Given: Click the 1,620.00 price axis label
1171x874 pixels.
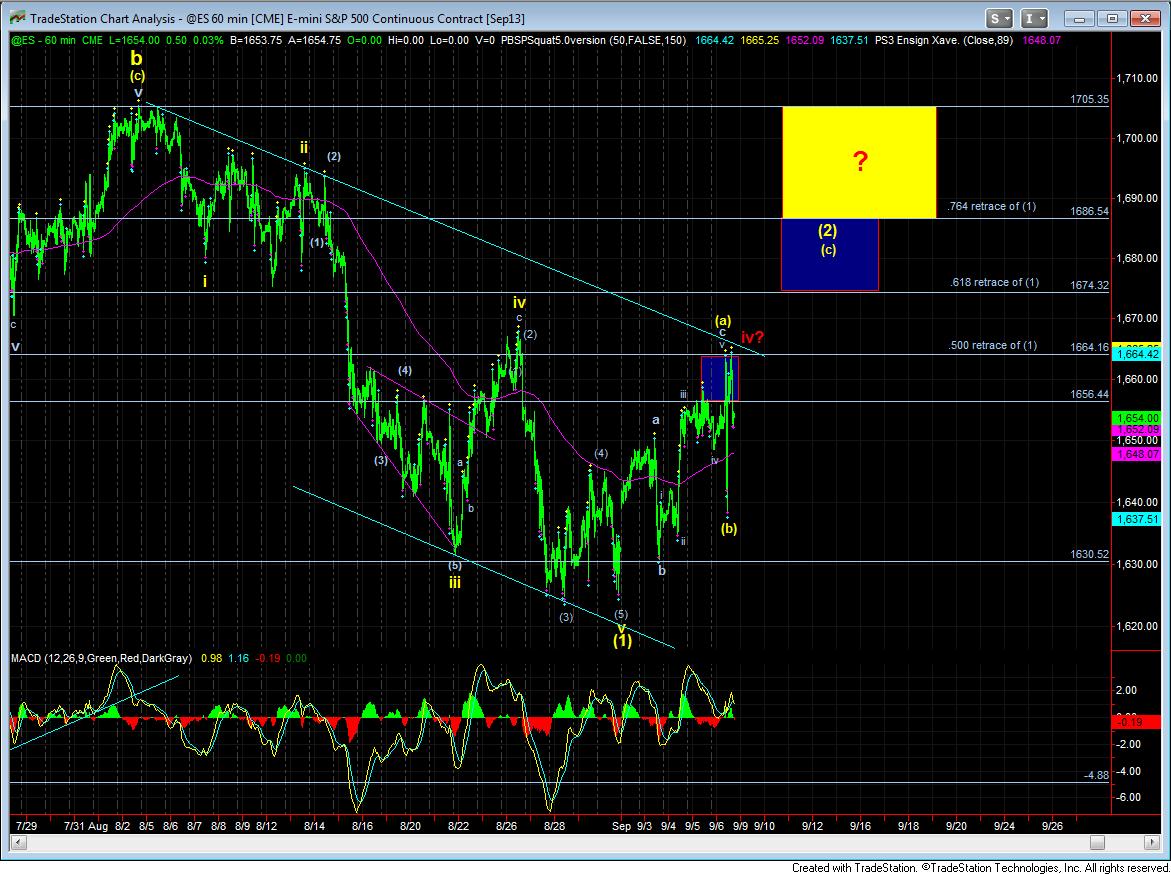Looking at the screenshot, I should pyautogui.click(x=1137, y=626).
